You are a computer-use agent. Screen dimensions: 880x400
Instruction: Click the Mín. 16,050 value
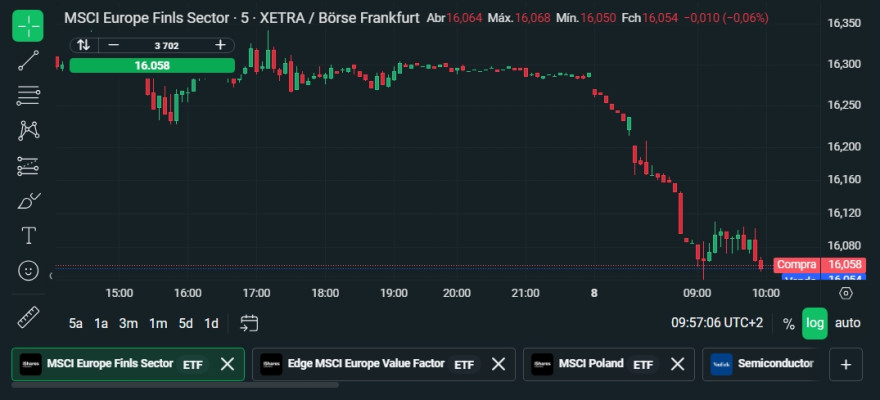pyautogui.click(x=586, y=18)
